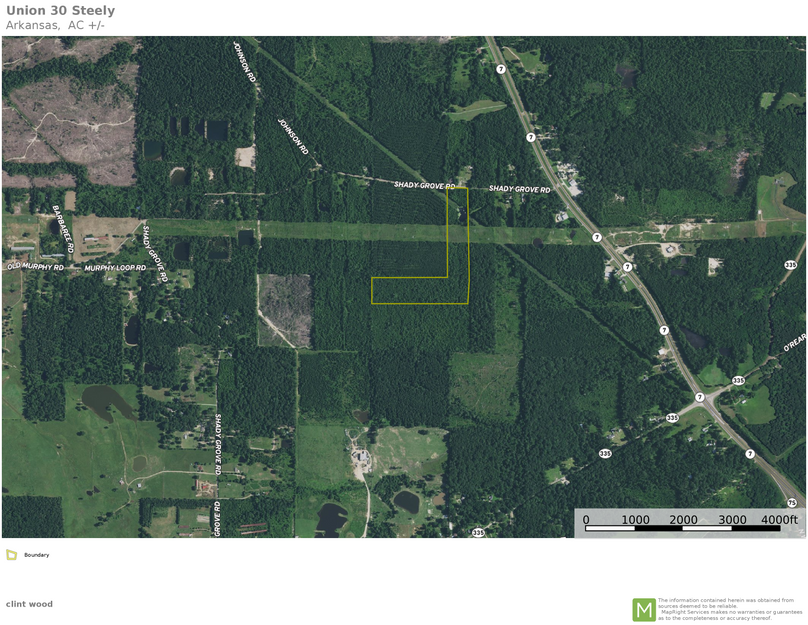This screenshot has height=625, width=808.
Task: Click the Route 335 shield on the map's right edge
Action: point(790,265)
